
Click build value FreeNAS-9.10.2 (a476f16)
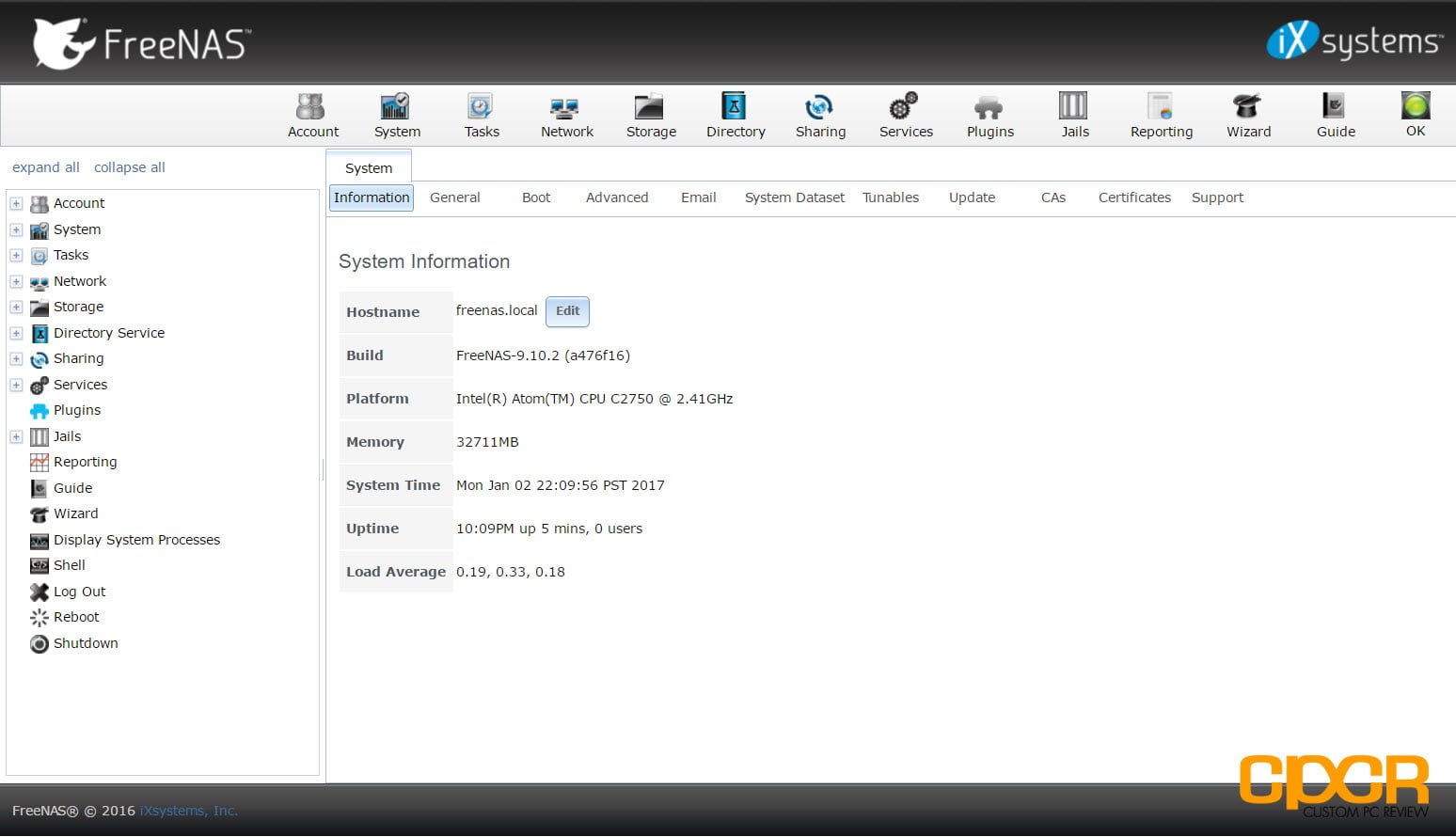coord(543,355)
